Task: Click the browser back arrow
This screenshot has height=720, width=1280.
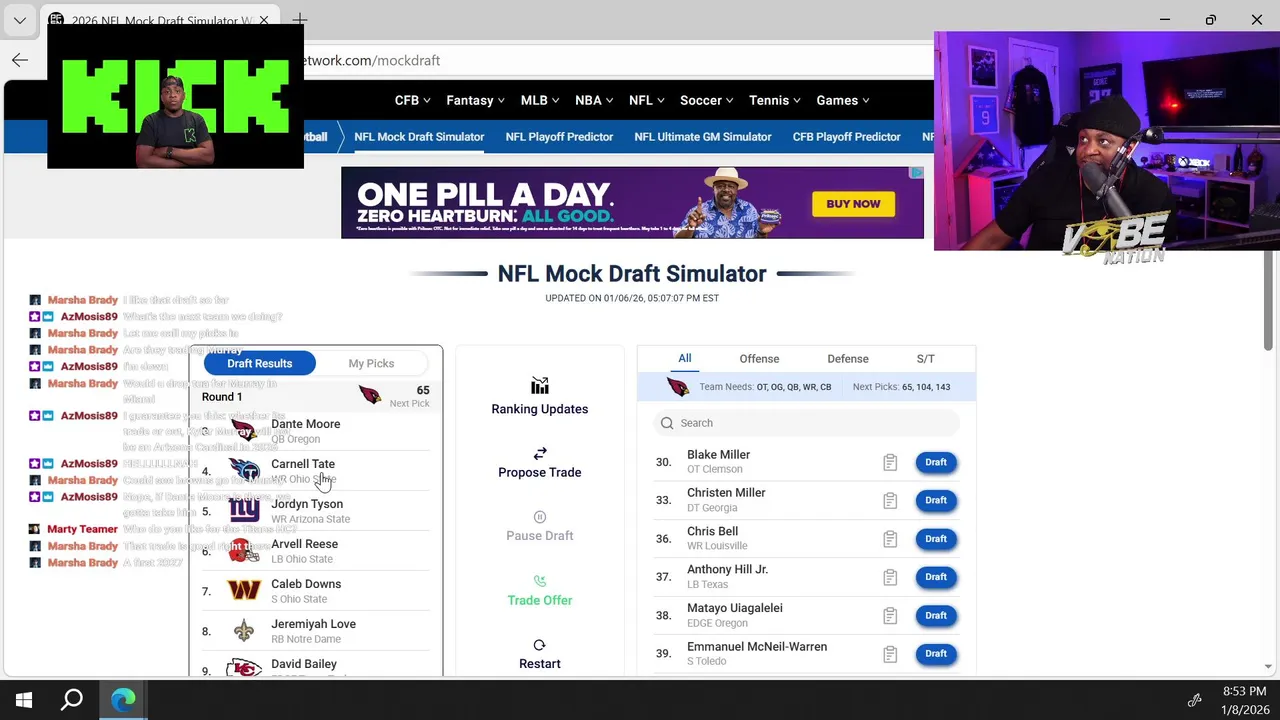Action: [x=20, y=60]
